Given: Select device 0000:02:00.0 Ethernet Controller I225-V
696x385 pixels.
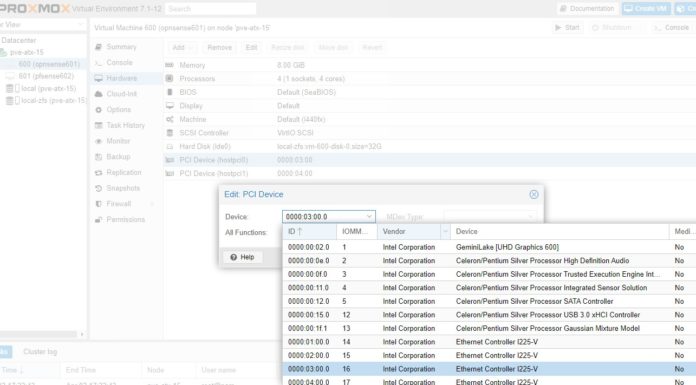Looking at the screenshot, I should [489, 356].
